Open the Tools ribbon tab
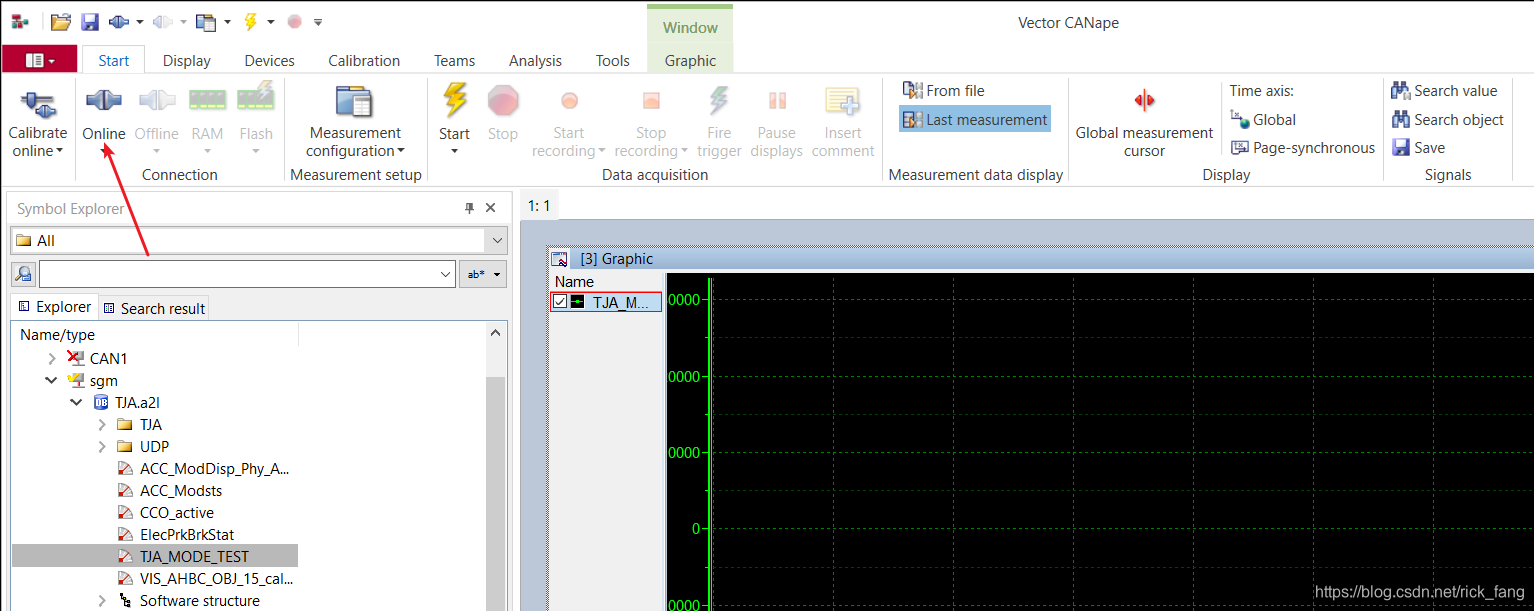 click(613, 60)
